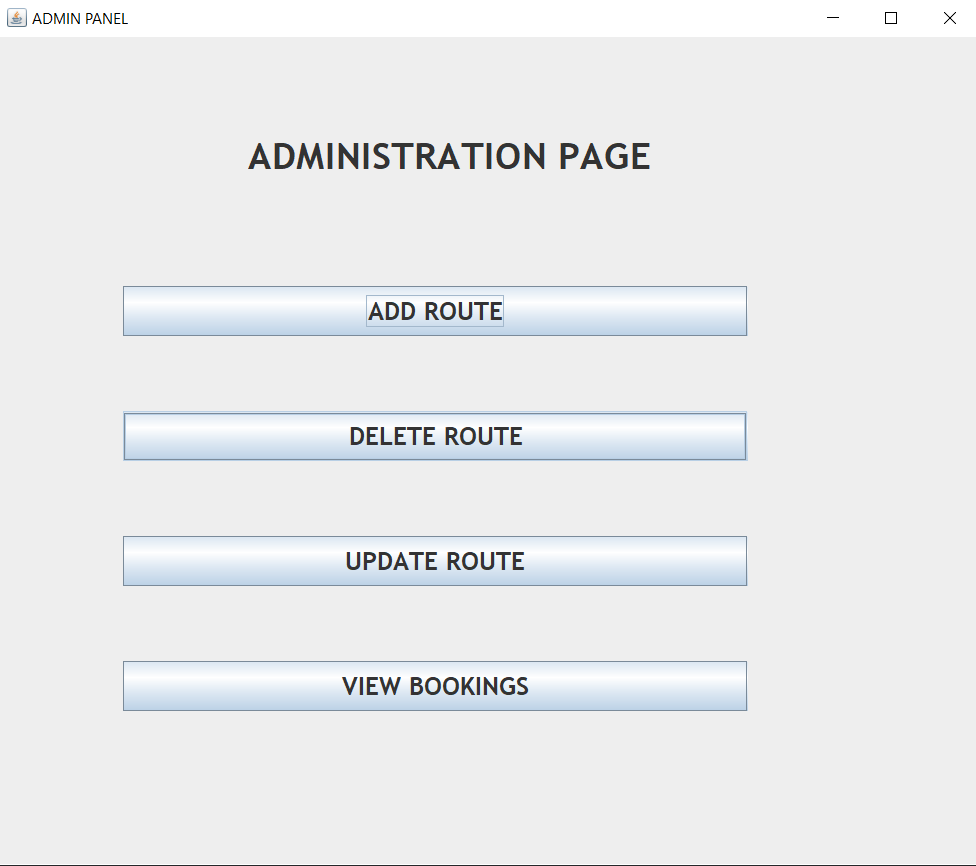976x866 pixels.
Task: Click the VIEW BOOKINGS label text
Action: pyautogui.click(x=435, y=686)
